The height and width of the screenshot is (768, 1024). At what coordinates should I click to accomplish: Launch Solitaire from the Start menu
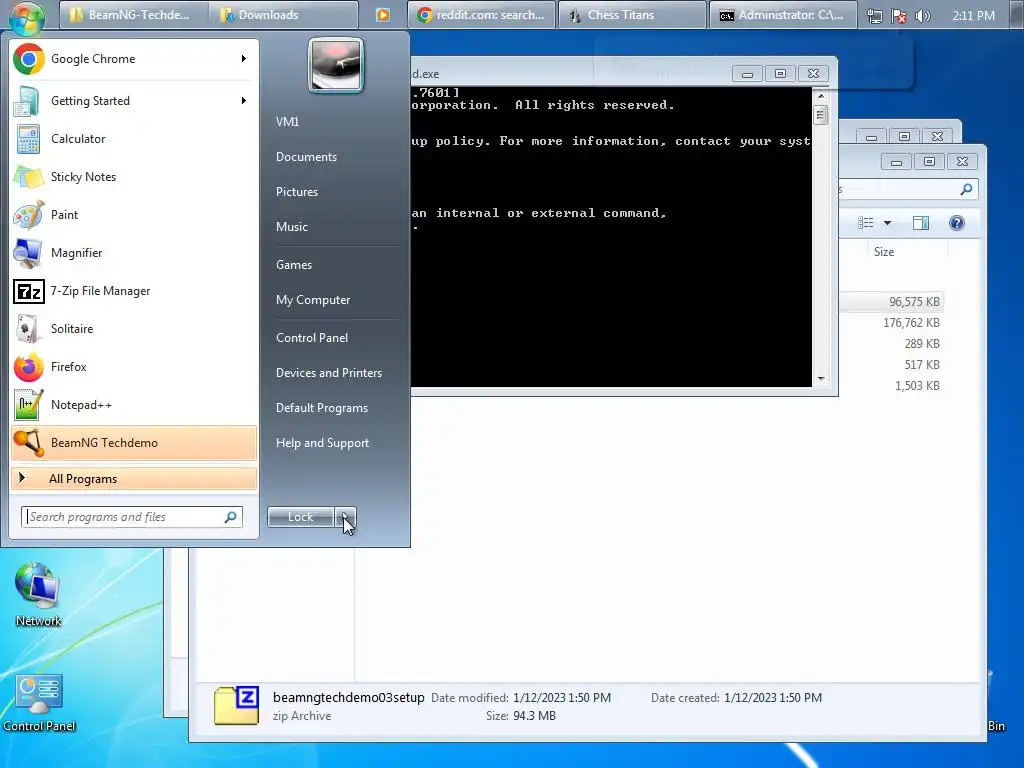[x=134, y=328]
